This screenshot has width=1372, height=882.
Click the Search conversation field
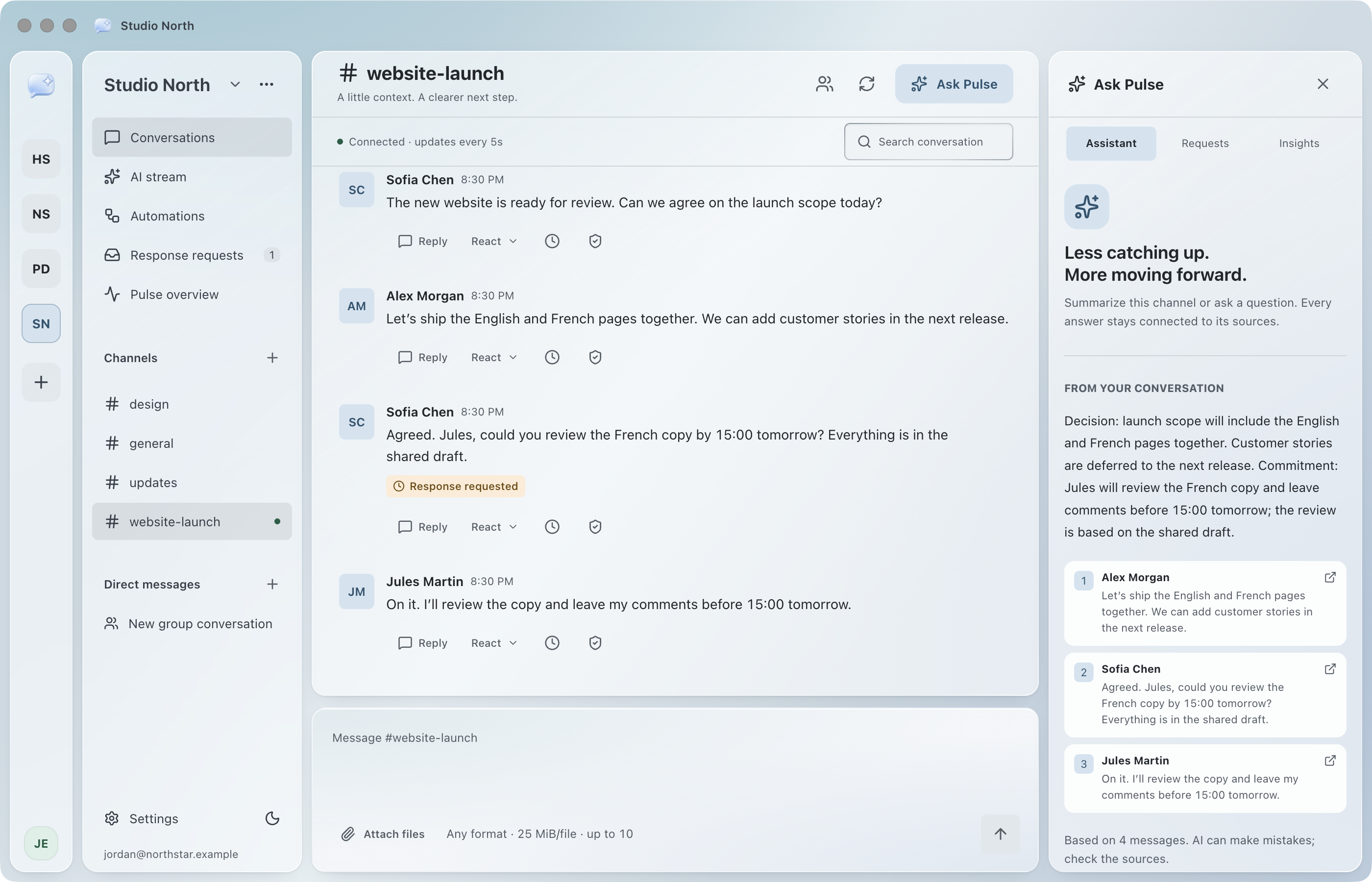click(928, 142)
